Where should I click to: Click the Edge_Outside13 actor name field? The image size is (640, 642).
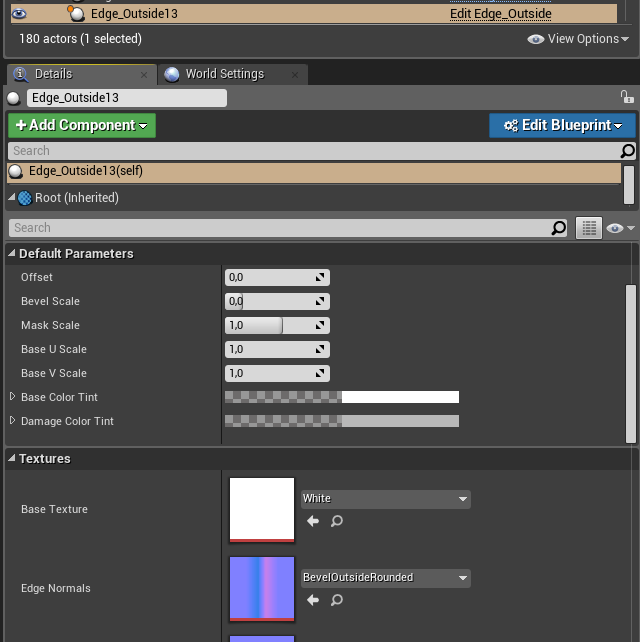(x=126, y=98)
